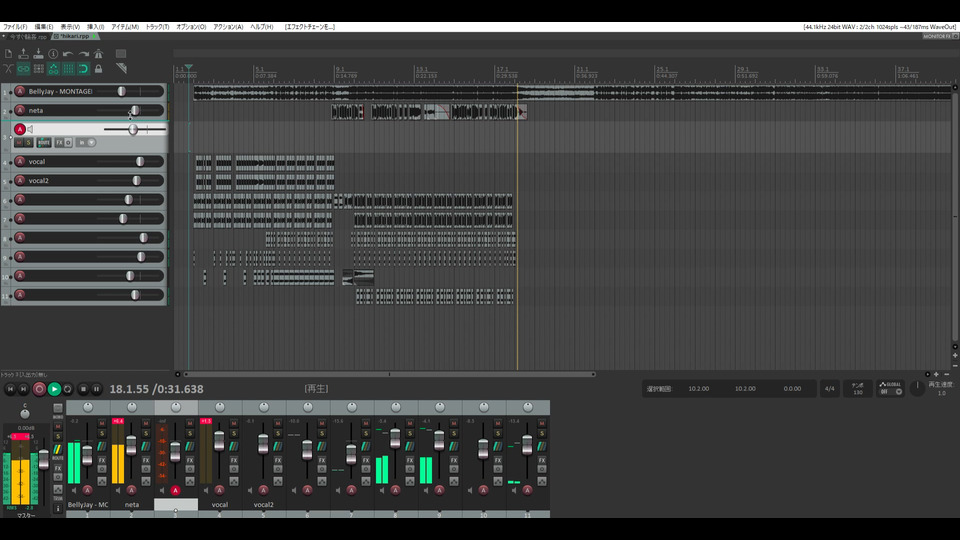Open the 4/4 time signature selector
The width and height of the screenshot is (960, 540).
click(829, 388)
